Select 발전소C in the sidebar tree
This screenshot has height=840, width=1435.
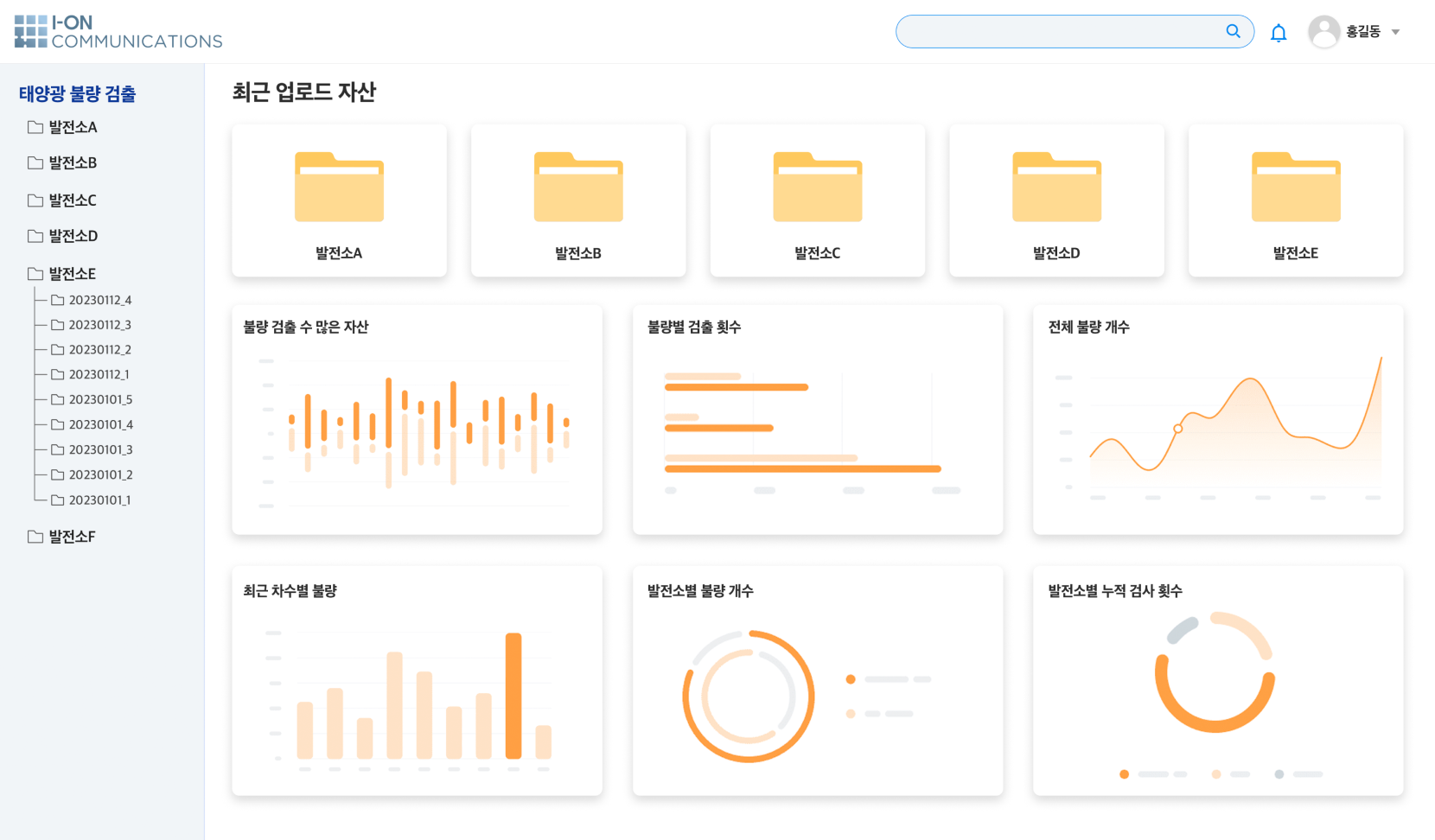pos(73,200)
